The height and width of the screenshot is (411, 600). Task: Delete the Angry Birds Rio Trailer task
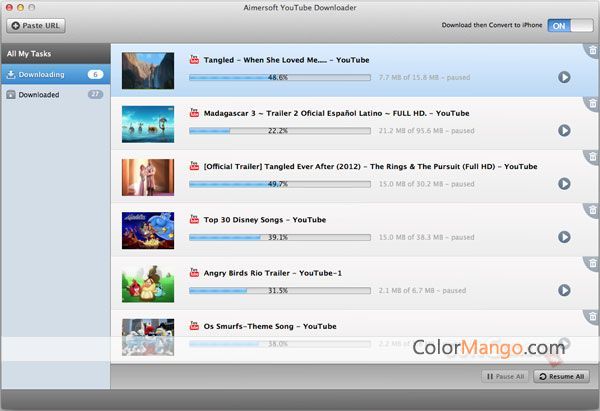tap(592, 263)
